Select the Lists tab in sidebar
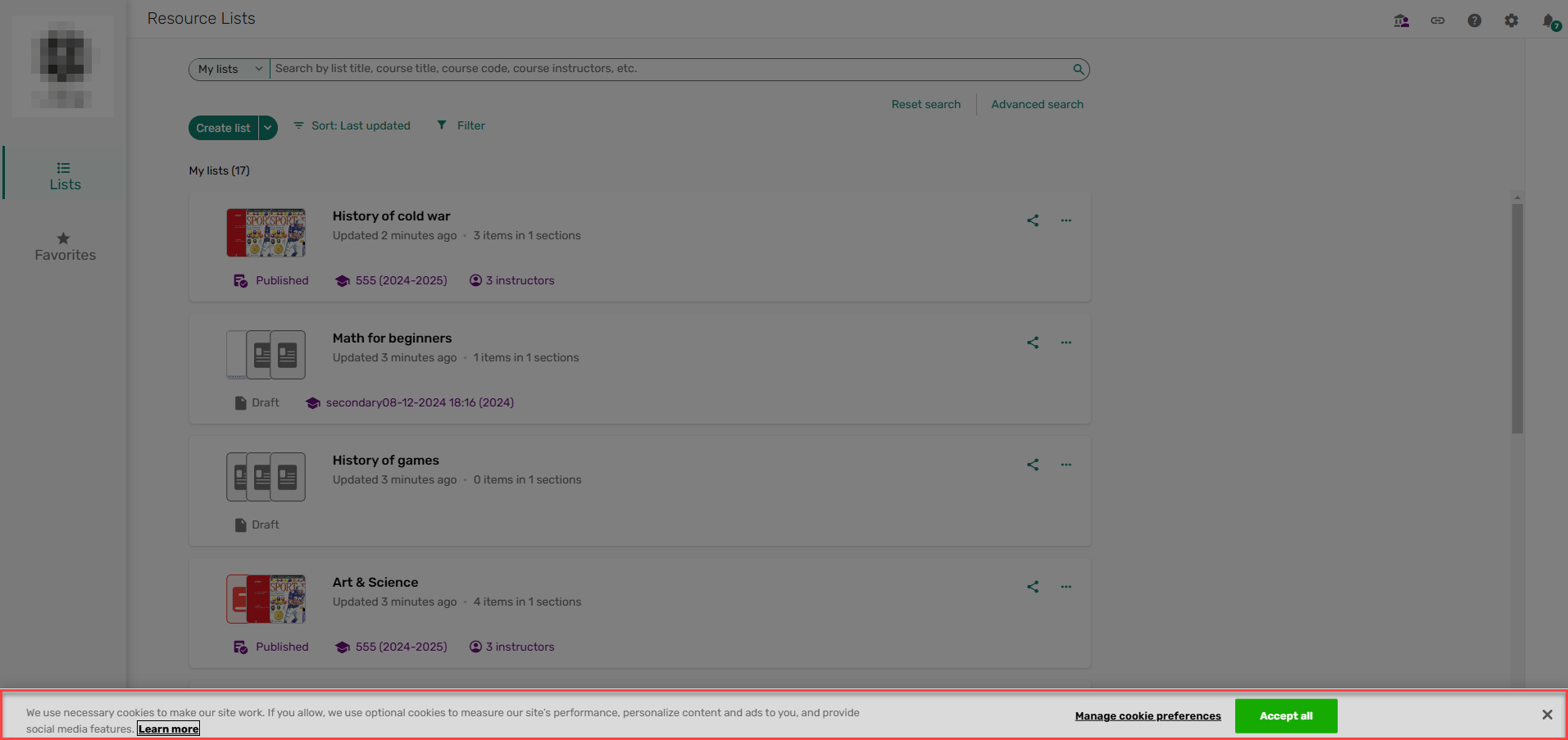 point(65,175)
